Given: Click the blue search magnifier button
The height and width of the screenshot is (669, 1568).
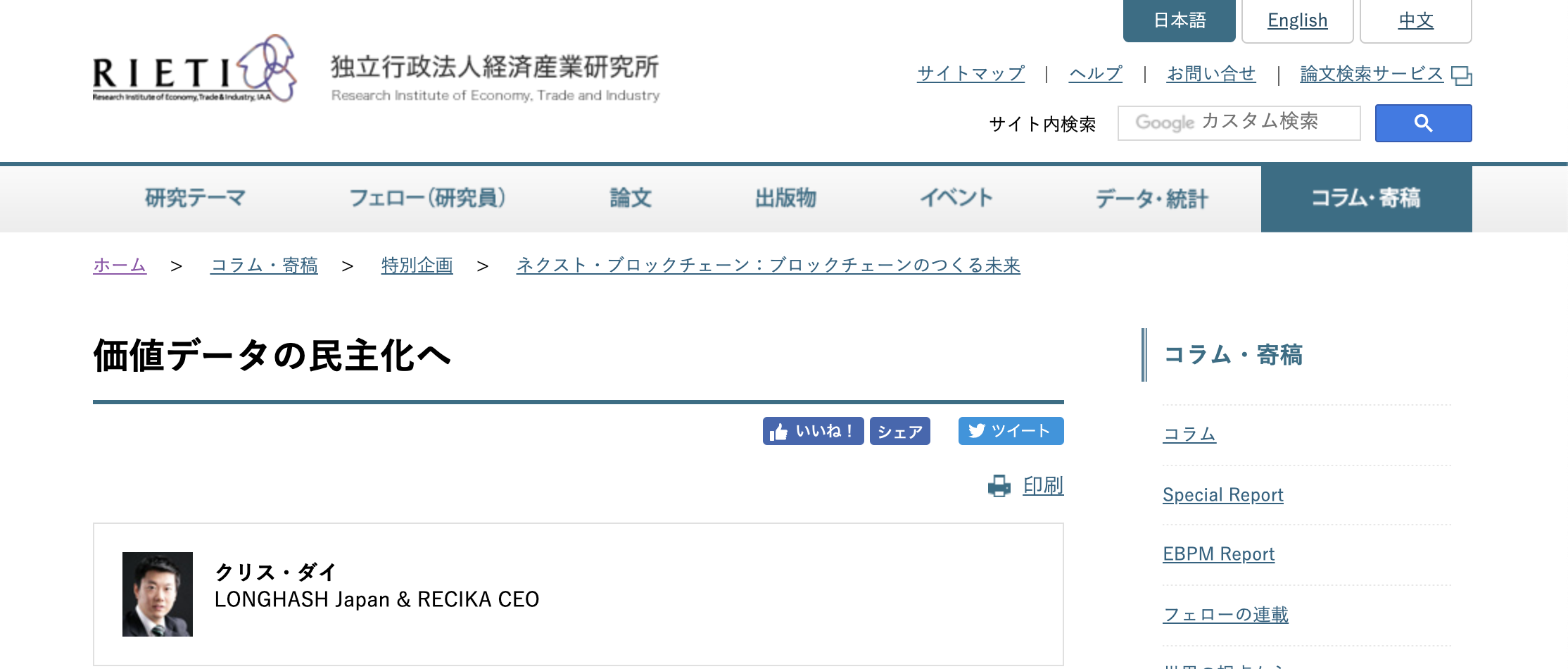Looking at the screenshot, I should 1423,123.
